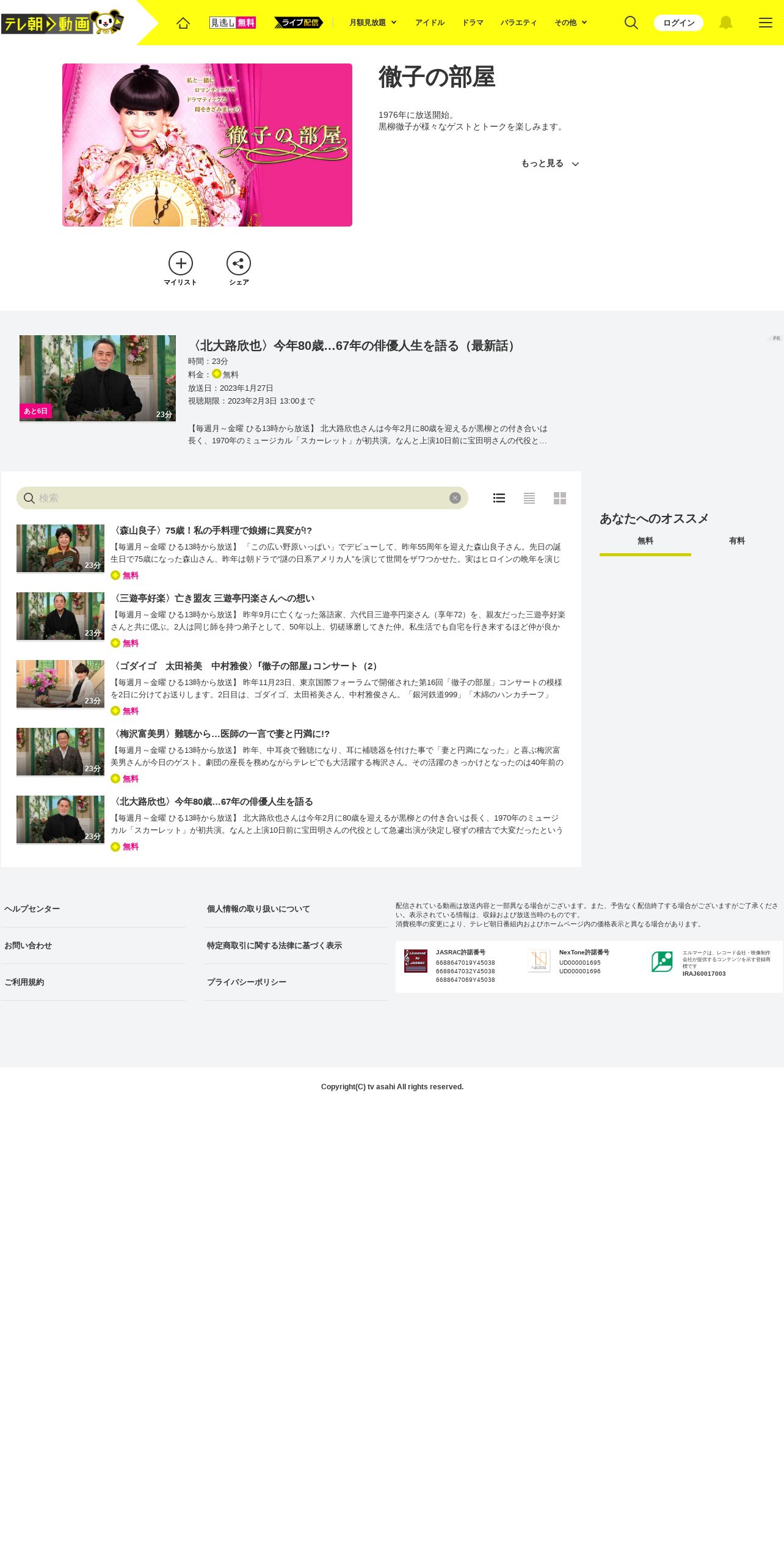Open ライブ配信 live streaming
The image size is (784, 1568).
(x=299, y=23)
